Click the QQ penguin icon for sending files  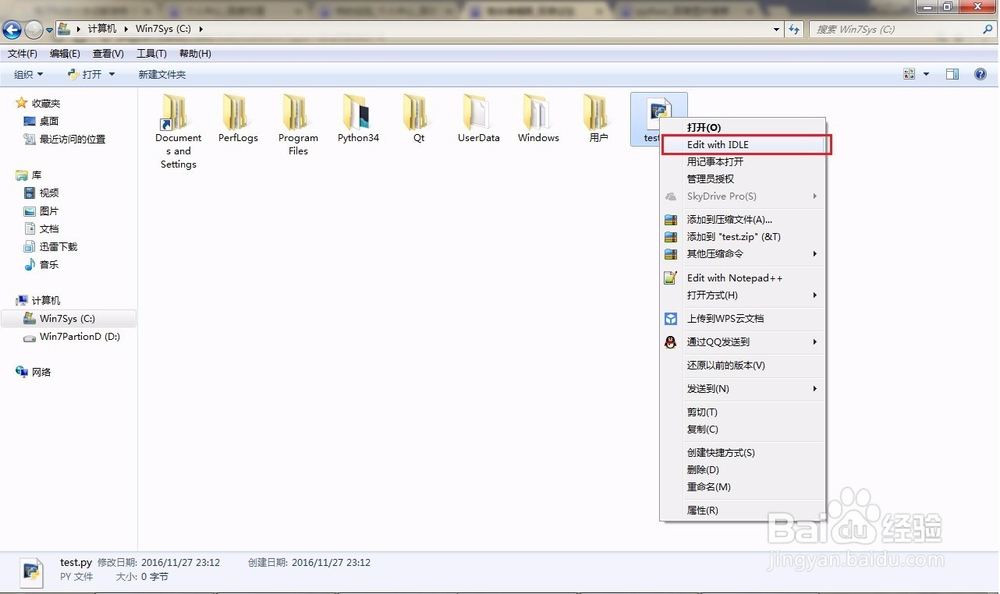point(670,341)
